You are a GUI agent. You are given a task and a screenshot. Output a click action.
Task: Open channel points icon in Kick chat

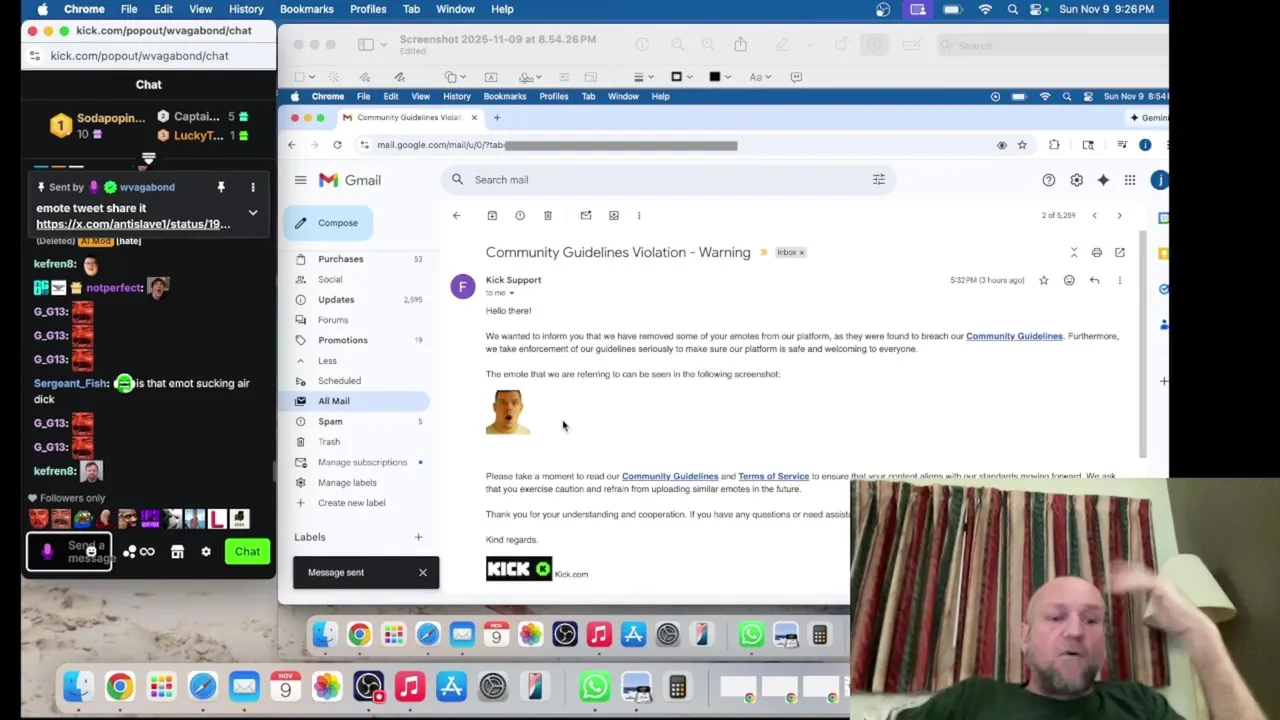[139, 551]
